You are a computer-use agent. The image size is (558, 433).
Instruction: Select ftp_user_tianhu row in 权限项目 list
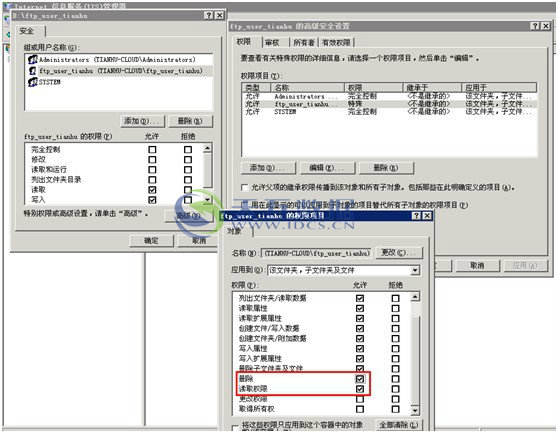(x=389, y=104)
